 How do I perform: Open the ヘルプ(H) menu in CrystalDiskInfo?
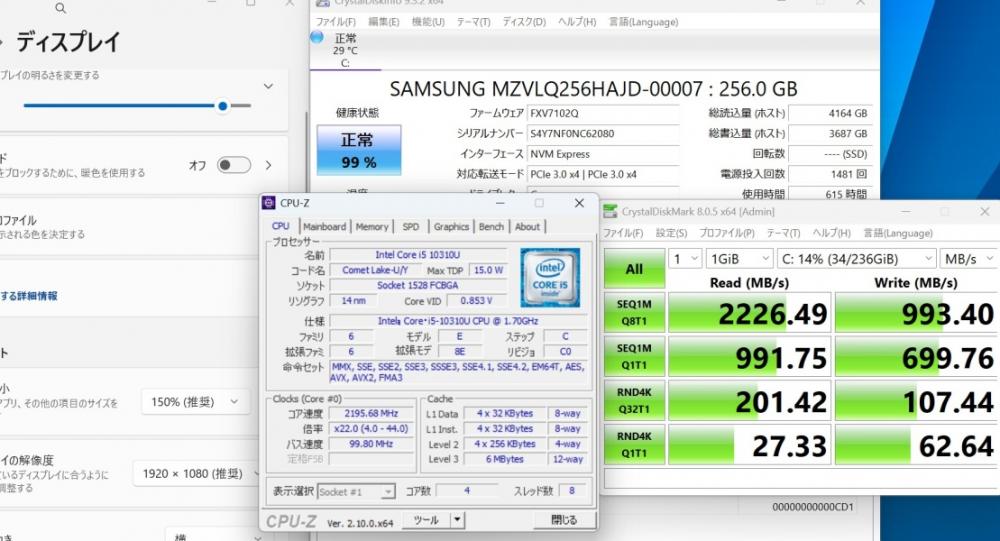coord(577,22)
